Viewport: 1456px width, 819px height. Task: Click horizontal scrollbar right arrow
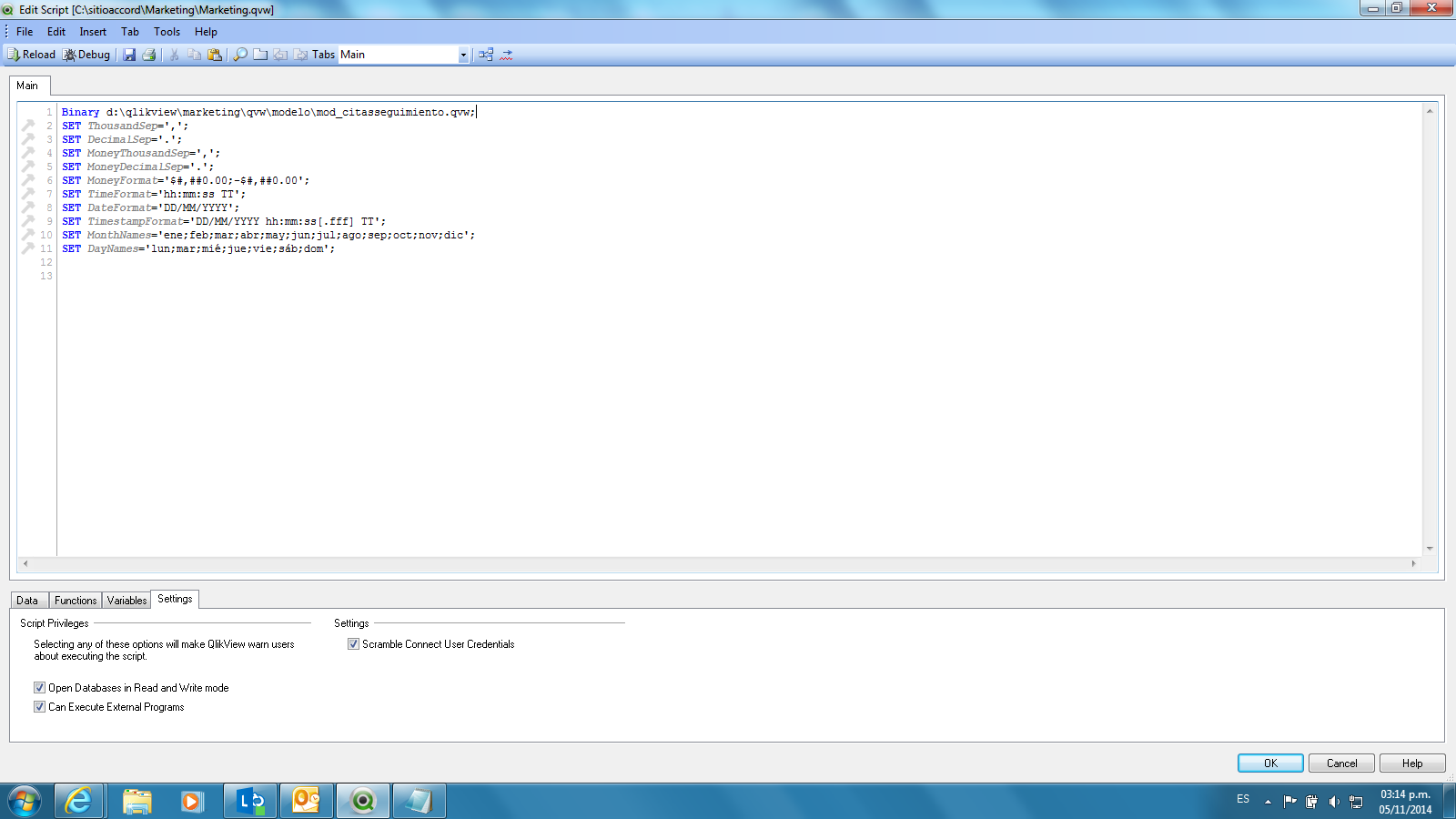click(x=1413, y=563)
